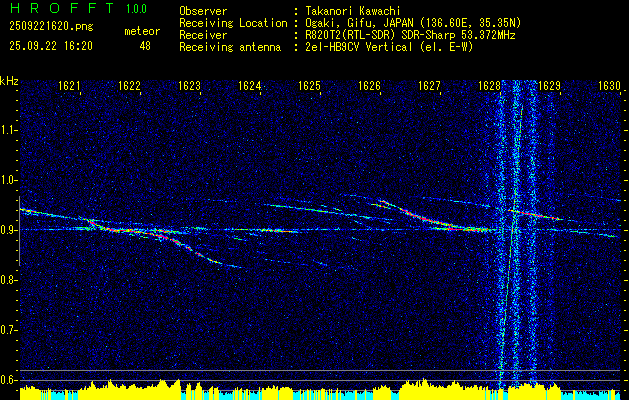Click time marker 1622
629x400 pixels.
tap(130, 86)
